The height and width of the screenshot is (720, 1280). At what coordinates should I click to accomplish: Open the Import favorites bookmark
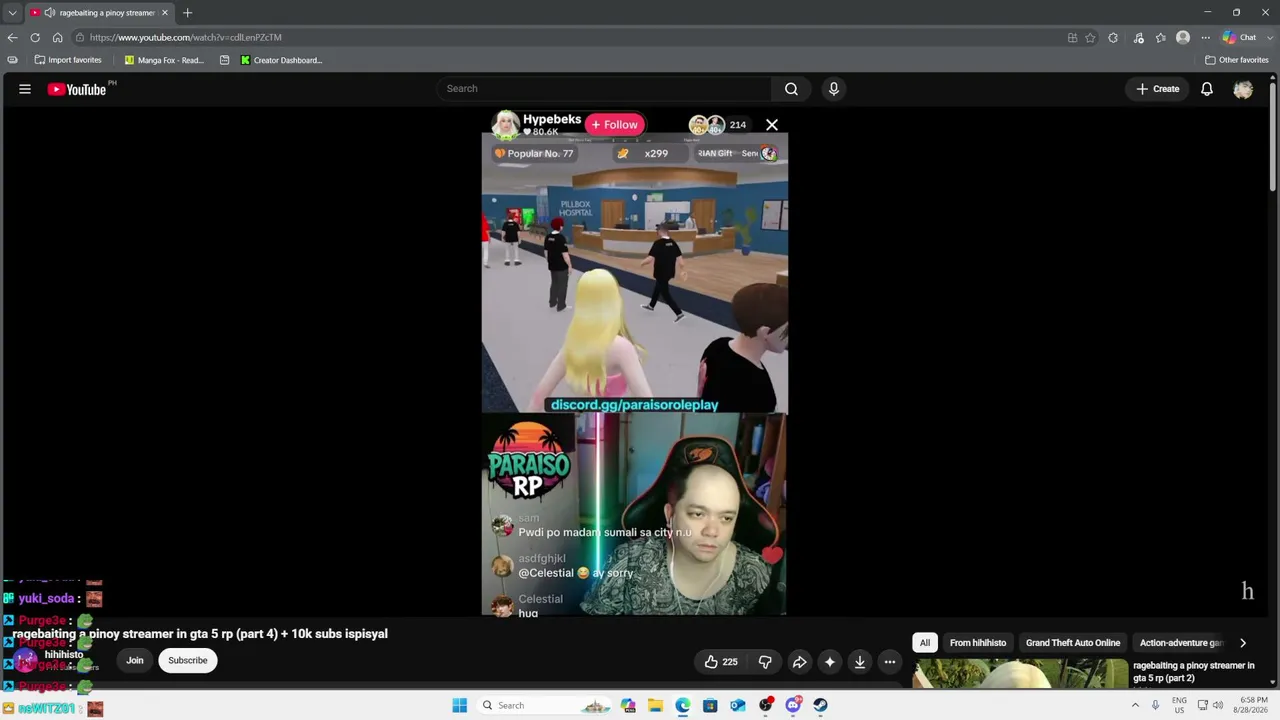click(68, 60)
